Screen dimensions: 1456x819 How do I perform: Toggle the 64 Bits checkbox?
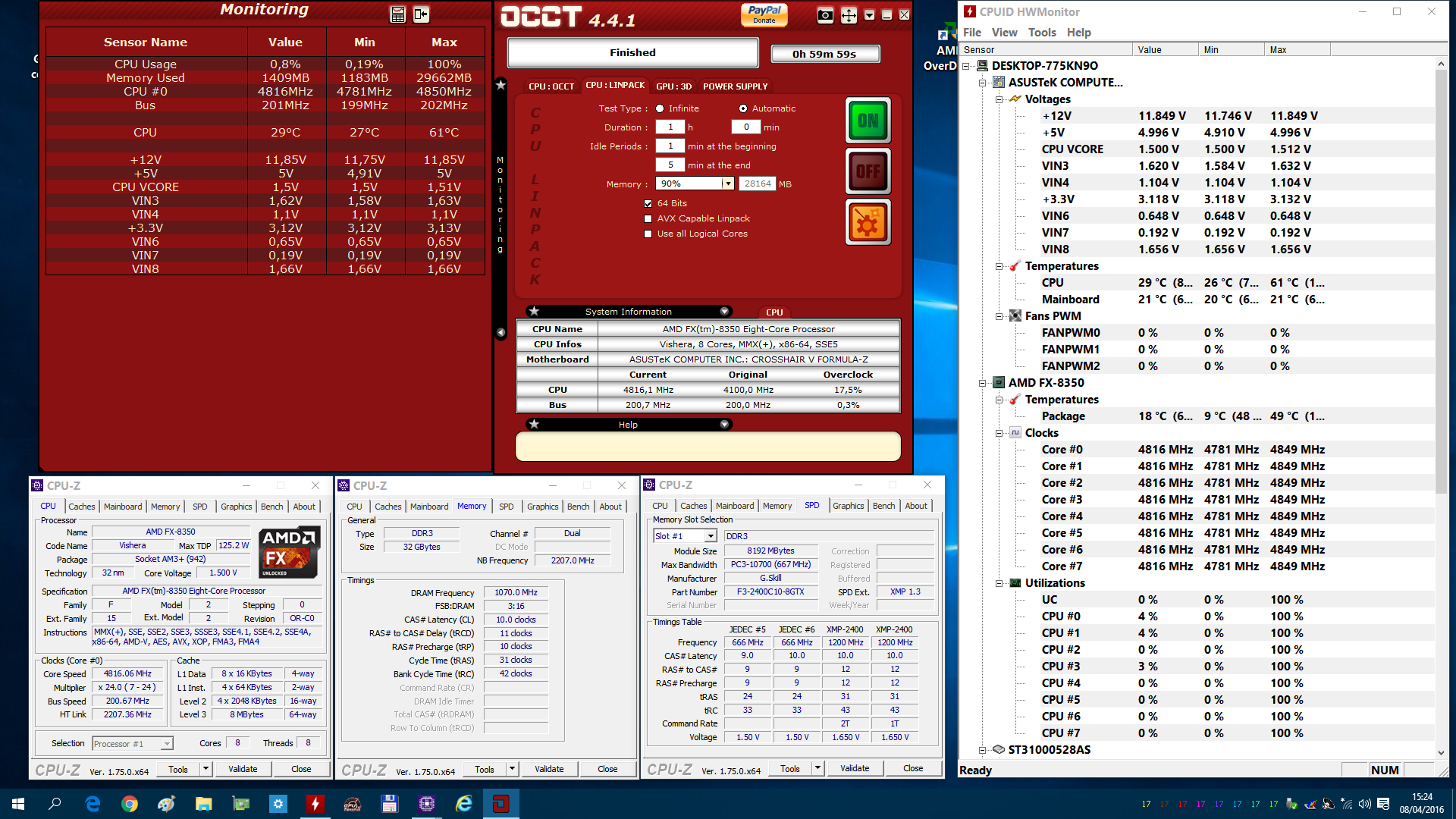coord(648,203)
